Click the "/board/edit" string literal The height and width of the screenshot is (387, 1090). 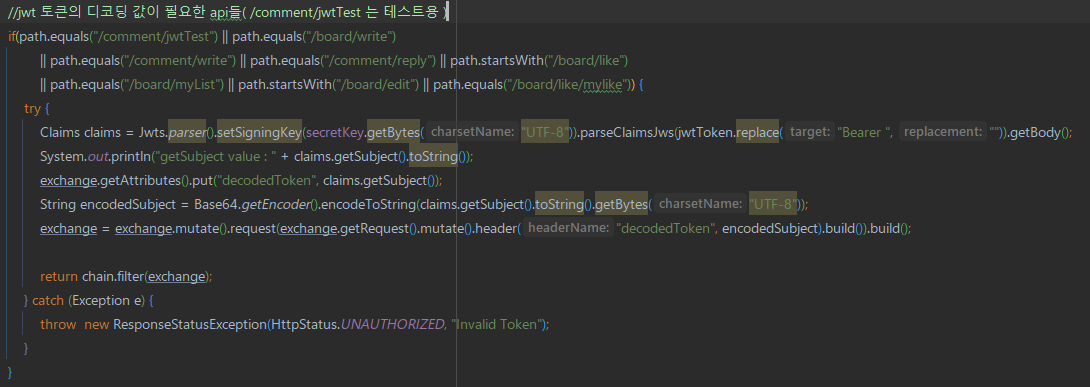pyautogui.click(x=377, y=85)
